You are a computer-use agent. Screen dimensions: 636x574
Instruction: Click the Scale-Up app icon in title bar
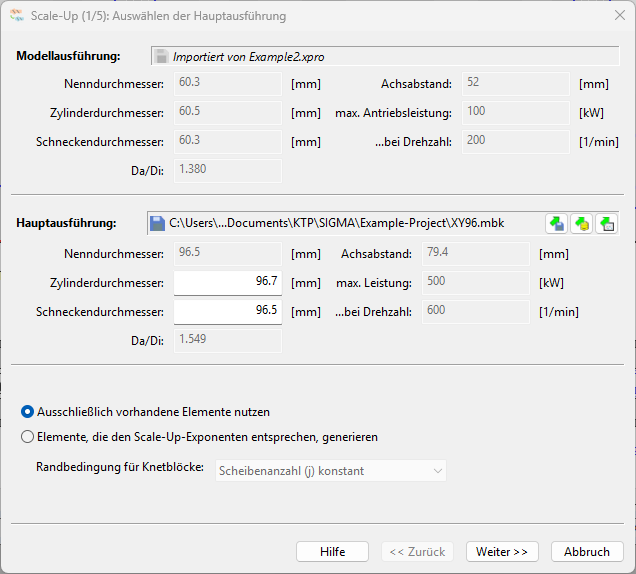pyautogui.click(x=17, y=15)
